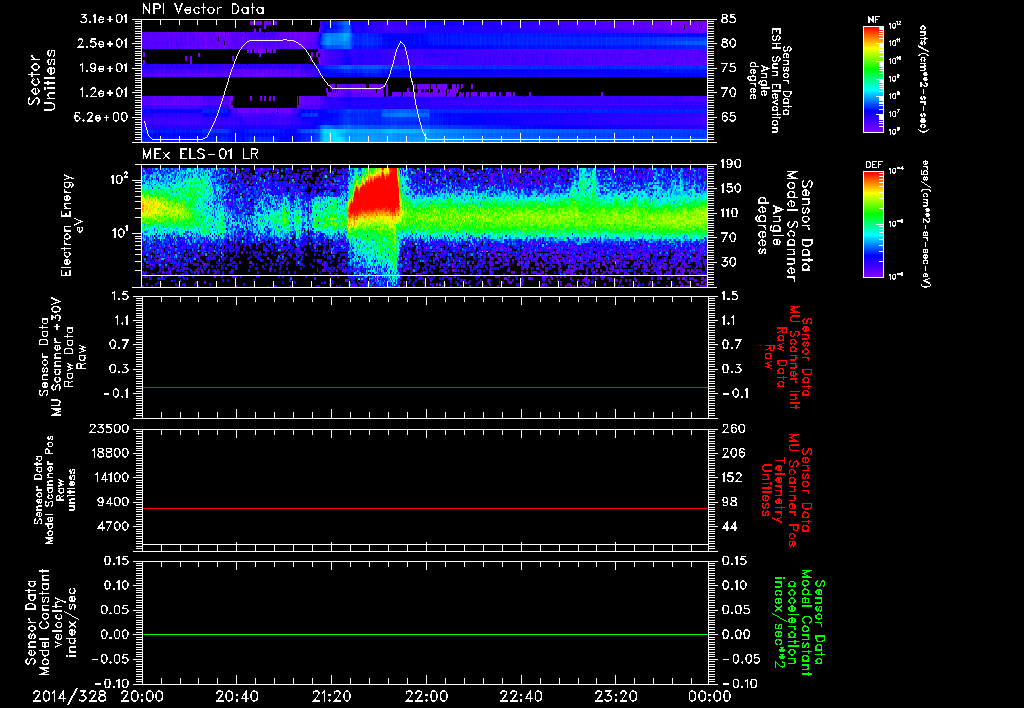Click the NF color bar gradient

pos(874,79)
